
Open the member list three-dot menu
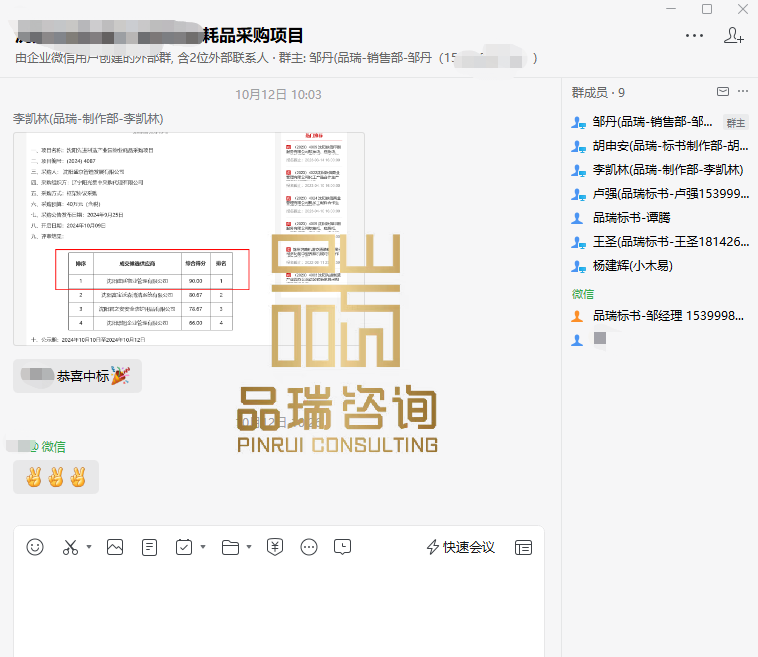point(743,92)
